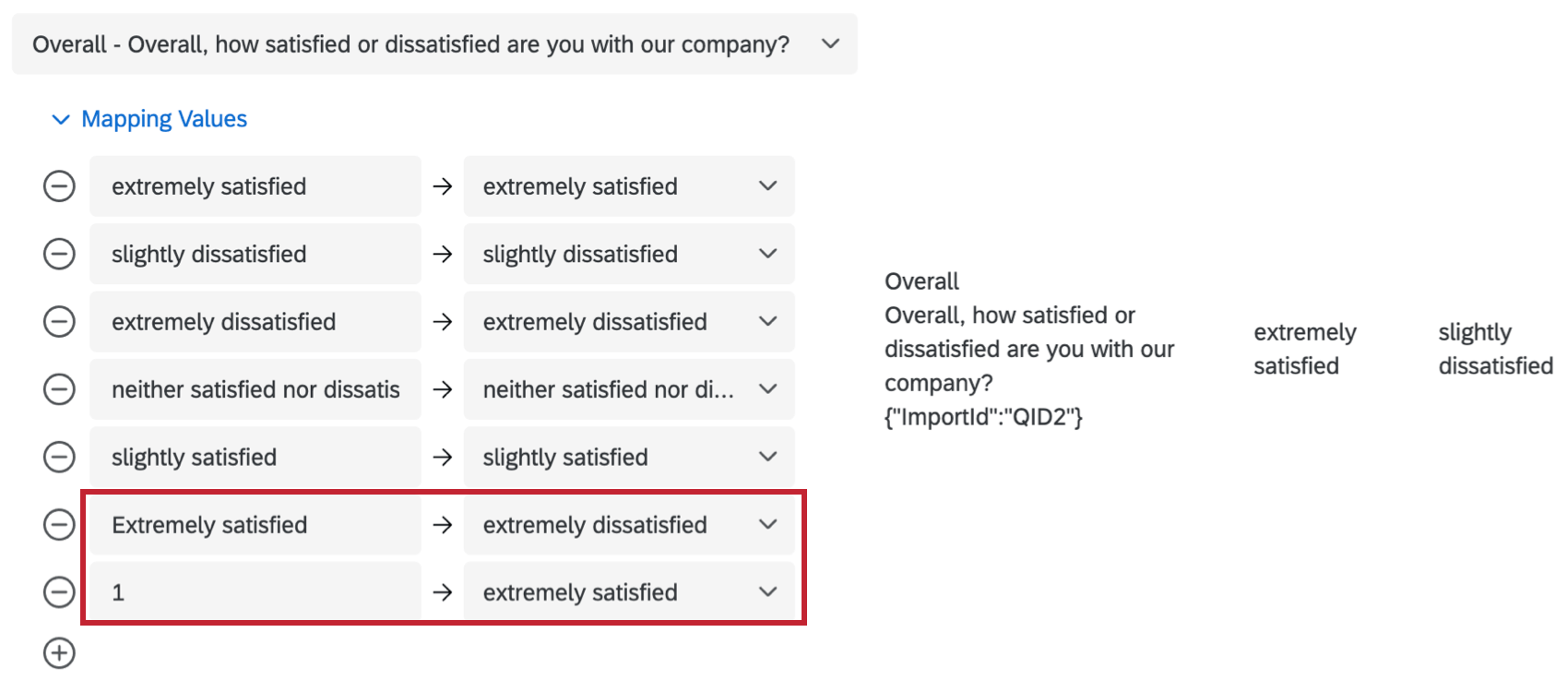Edit the 'neither satisfied nor dissatis' source field
1568x692 pixels.
[x=255, y=389]
